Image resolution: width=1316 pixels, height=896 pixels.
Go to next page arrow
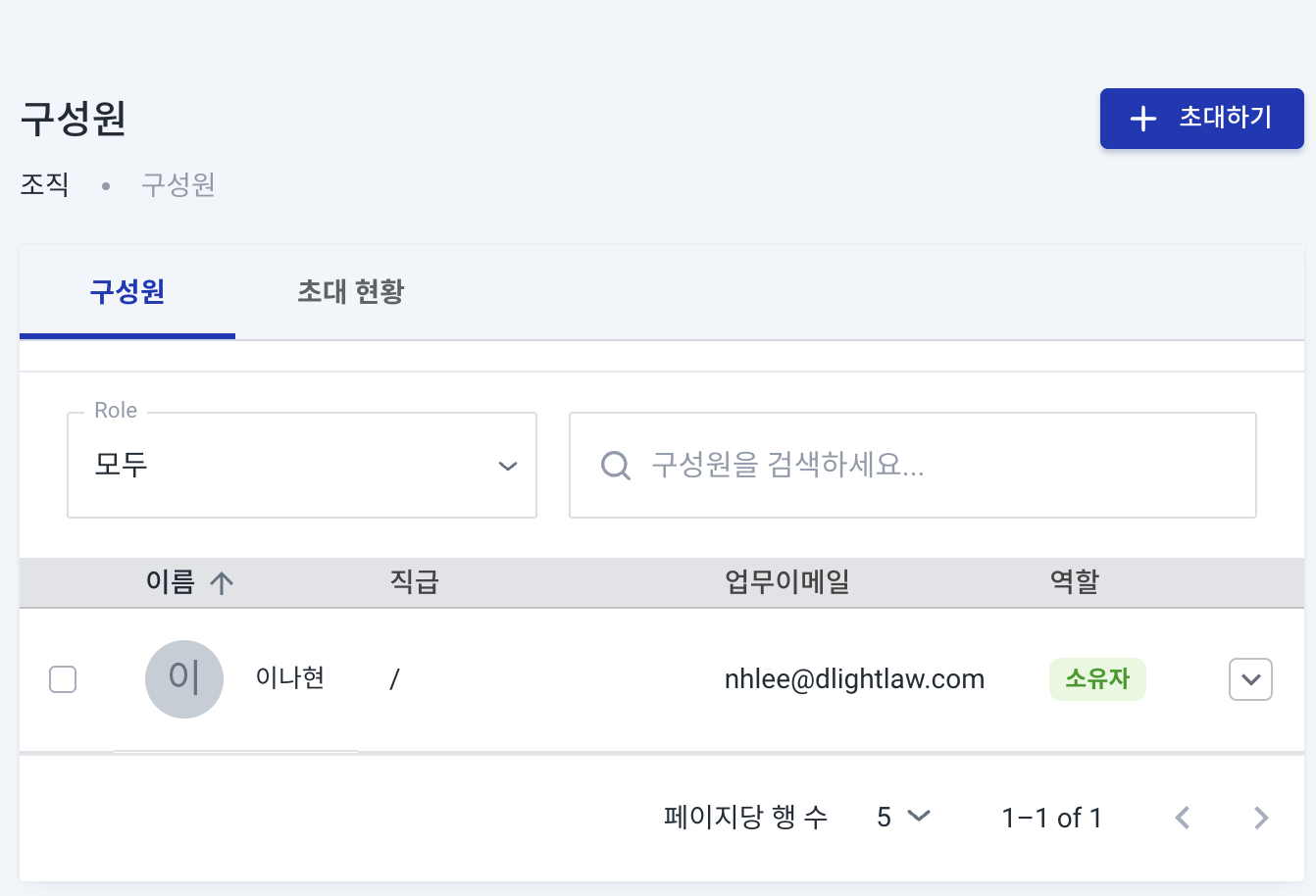[x=1261, y=818]
